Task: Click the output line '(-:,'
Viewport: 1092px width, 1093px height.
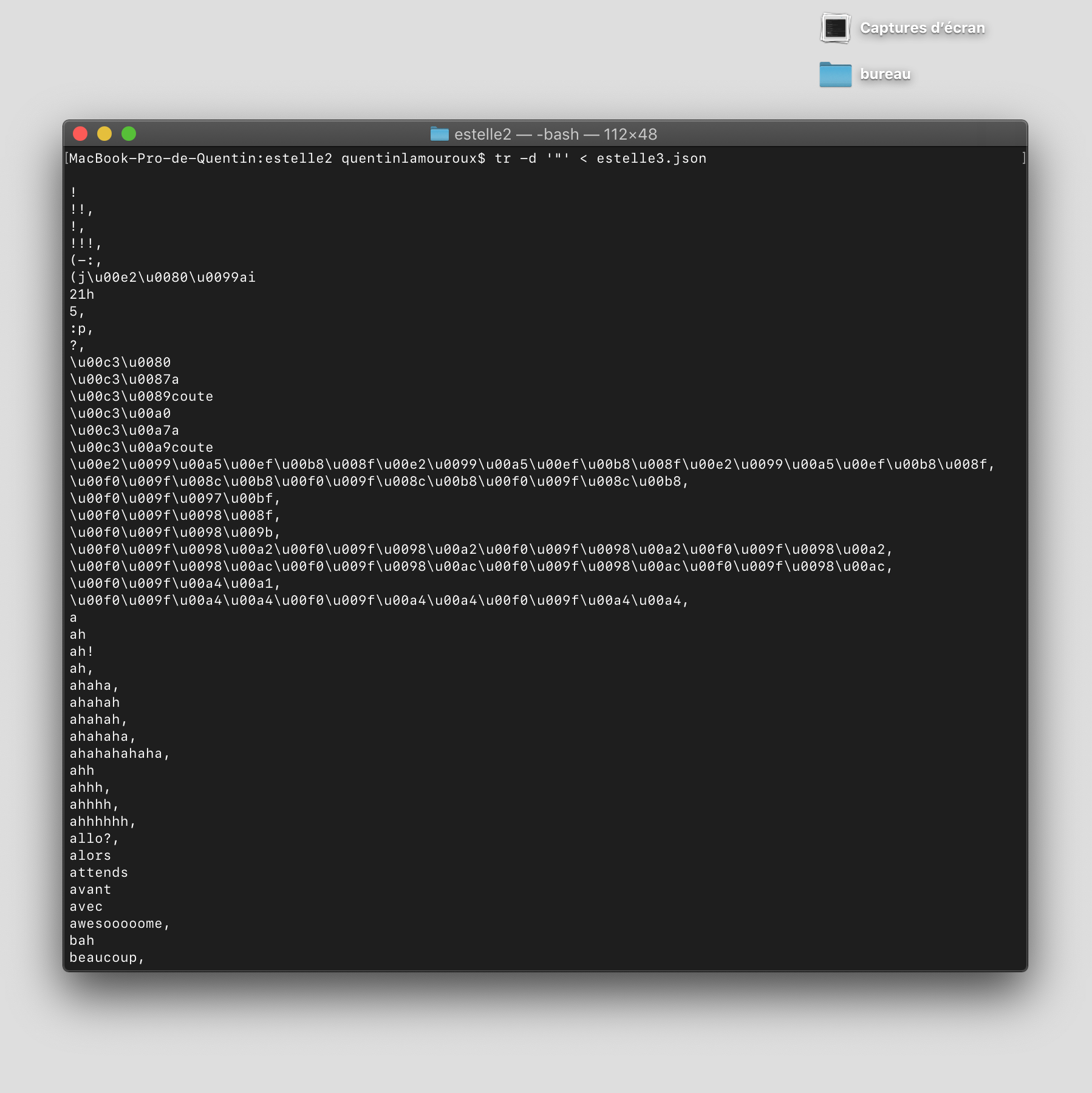Action: pyautogui.click(x=86, y=260)
